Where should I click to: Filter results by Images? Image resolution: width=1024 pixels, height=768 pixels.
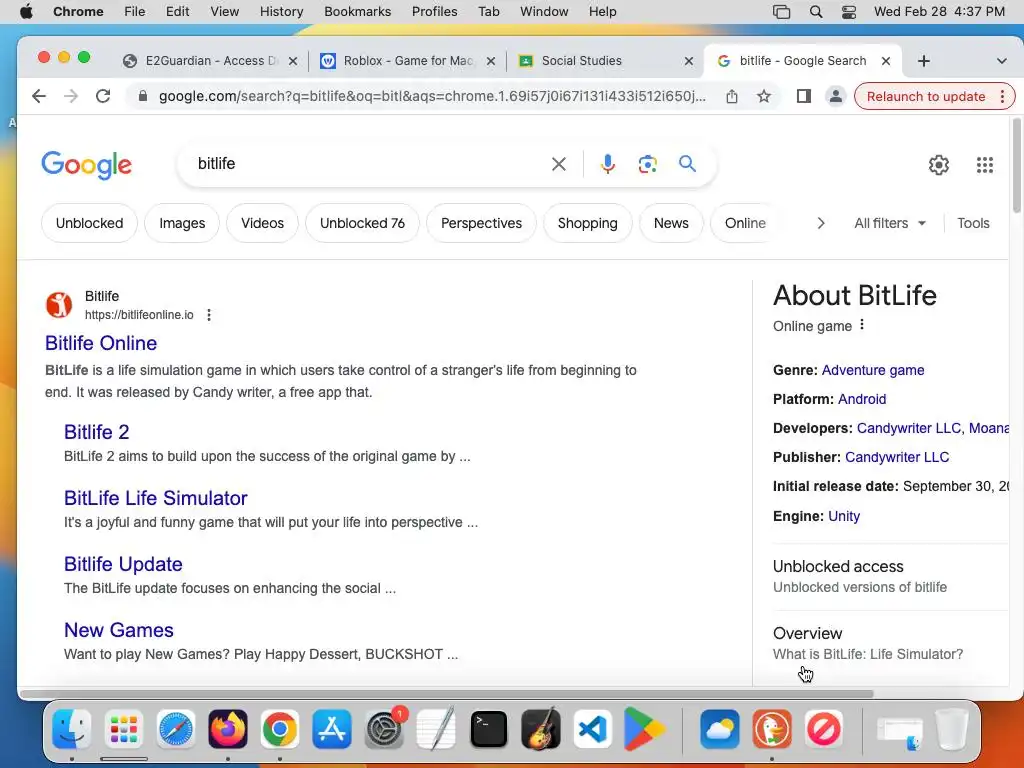click(182, 223)
